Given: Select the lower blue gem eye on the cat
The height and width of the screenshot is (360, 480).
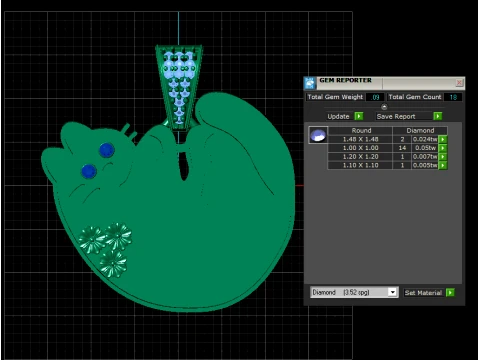Looking at the screenshot, I should coord(89,171).
